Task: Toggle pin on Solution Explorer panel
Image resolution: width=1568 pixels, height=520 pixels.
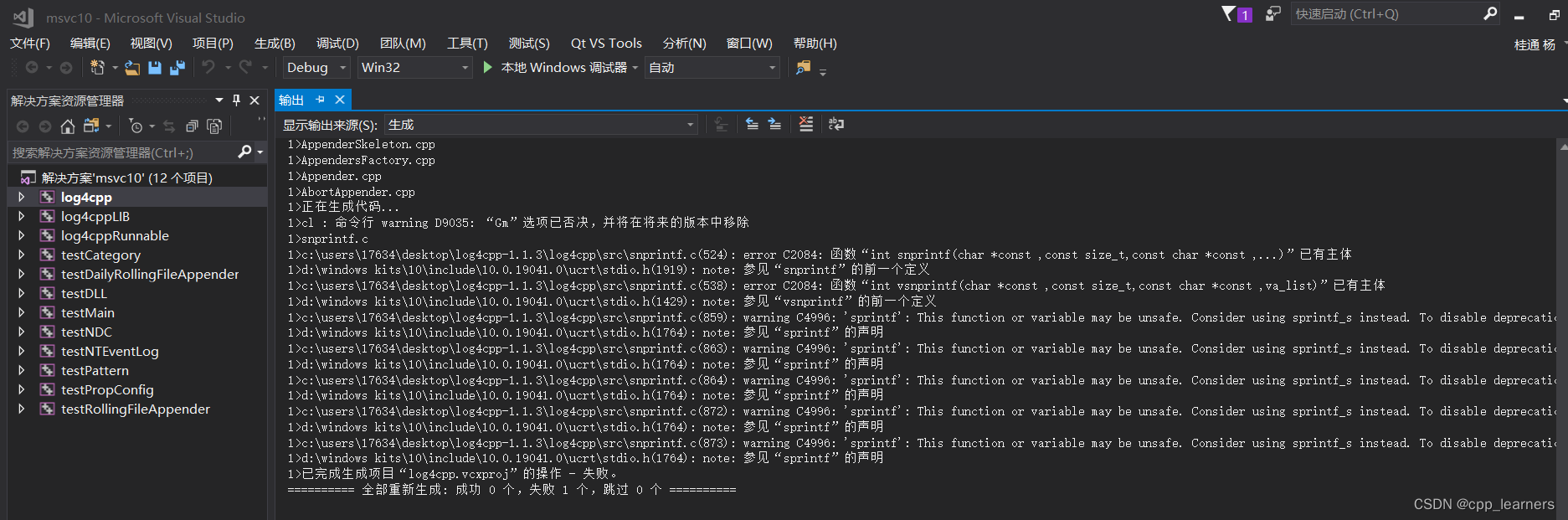Action: (x=236, y=100)
